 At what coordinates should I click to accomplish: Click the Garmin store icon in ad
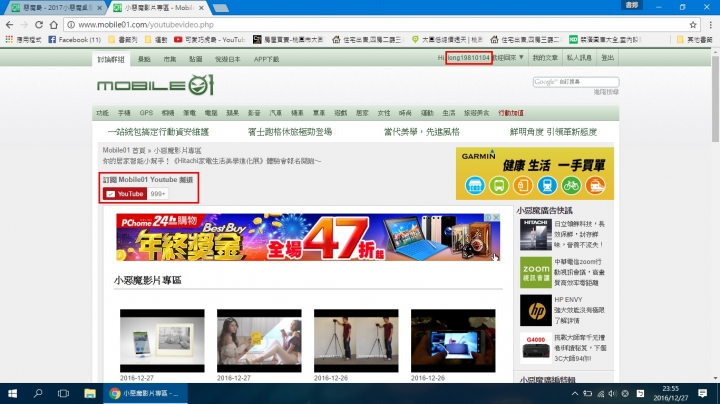475,186
